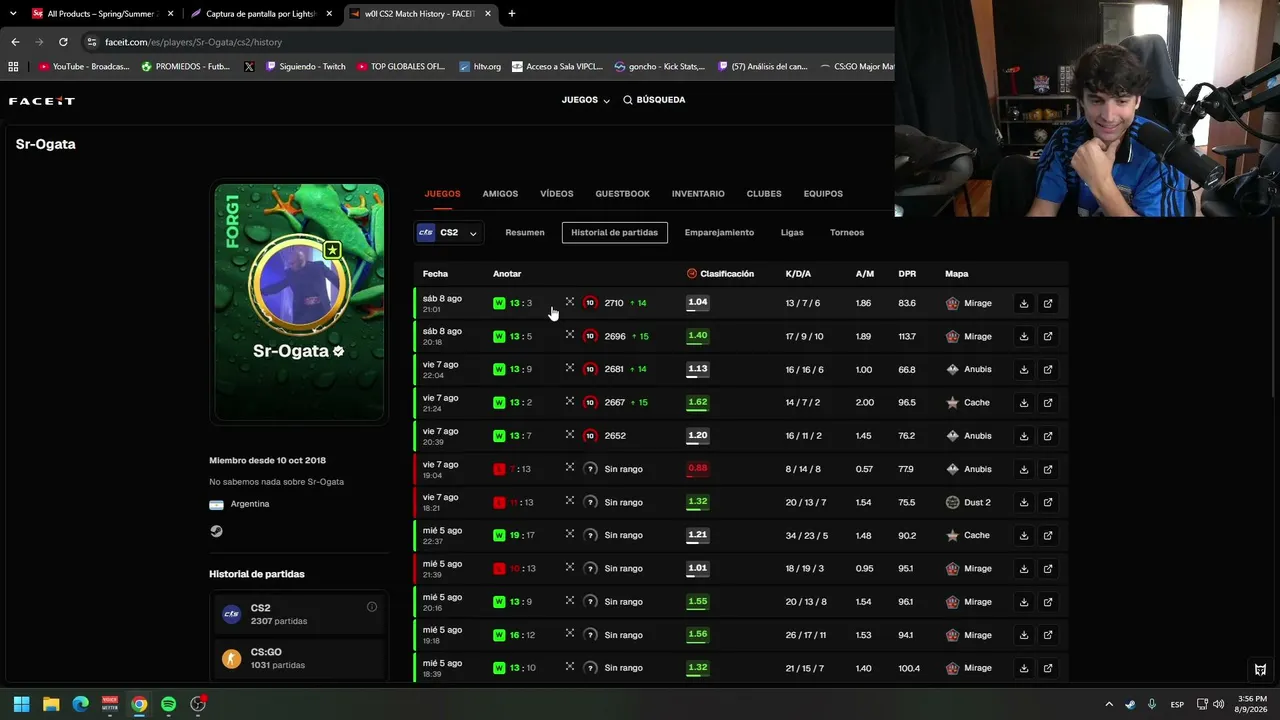
Task: Open the YouTube bookmark
Action: 84,67
